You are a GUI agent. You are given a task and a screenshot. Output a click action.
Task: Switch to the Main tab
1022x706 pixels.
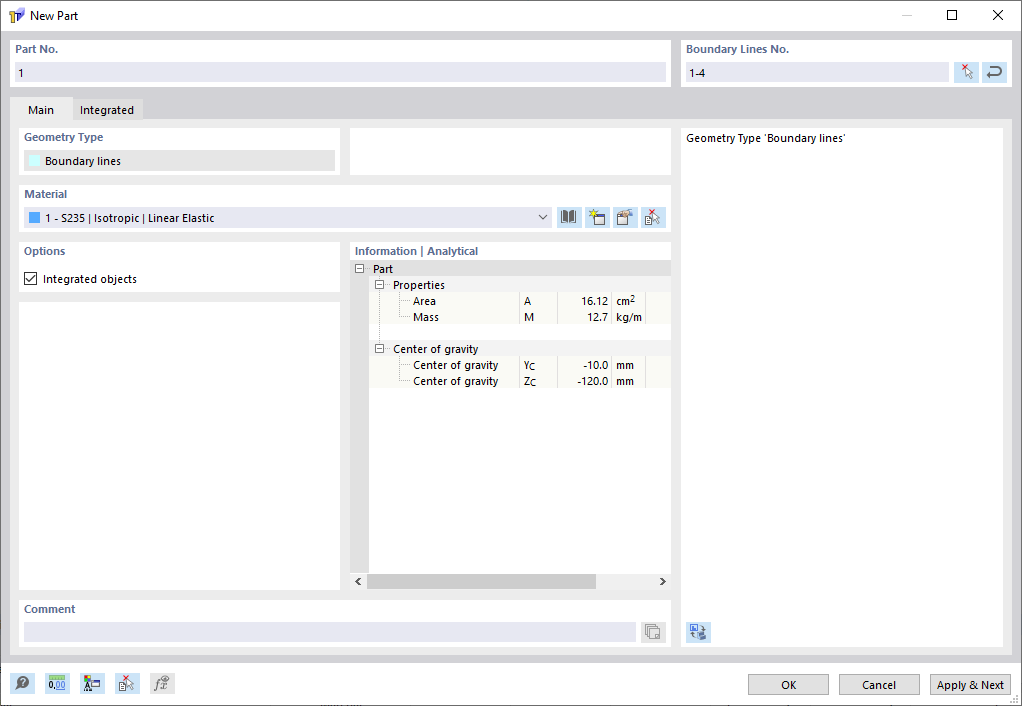41,110
